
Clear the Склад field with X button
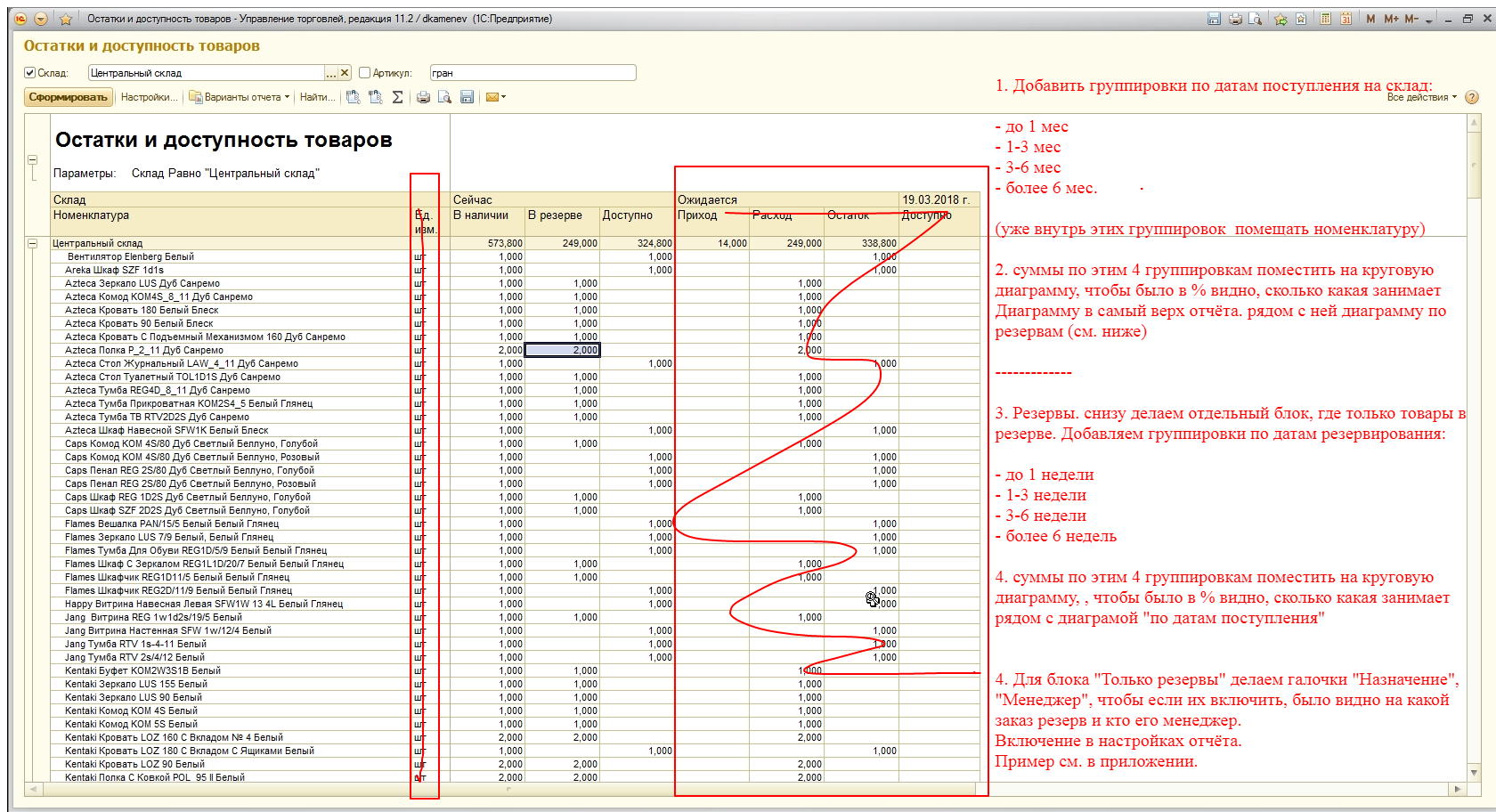(345, 73)
